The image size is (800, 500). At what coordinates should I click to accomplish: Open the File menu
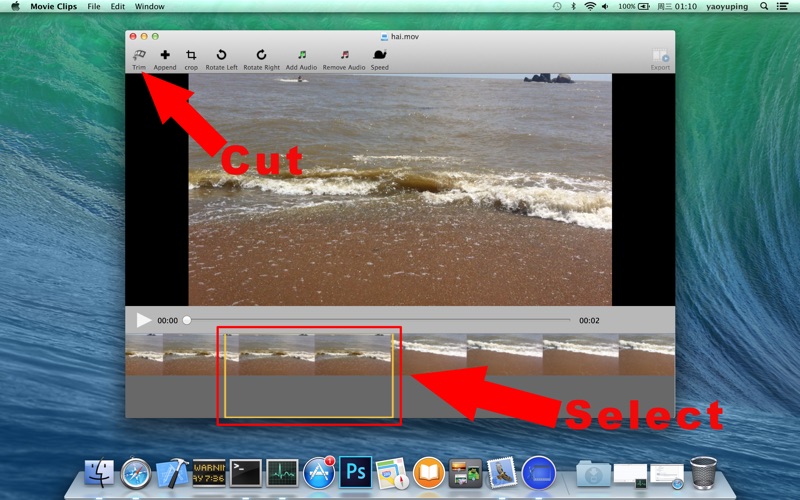point(94,7)
